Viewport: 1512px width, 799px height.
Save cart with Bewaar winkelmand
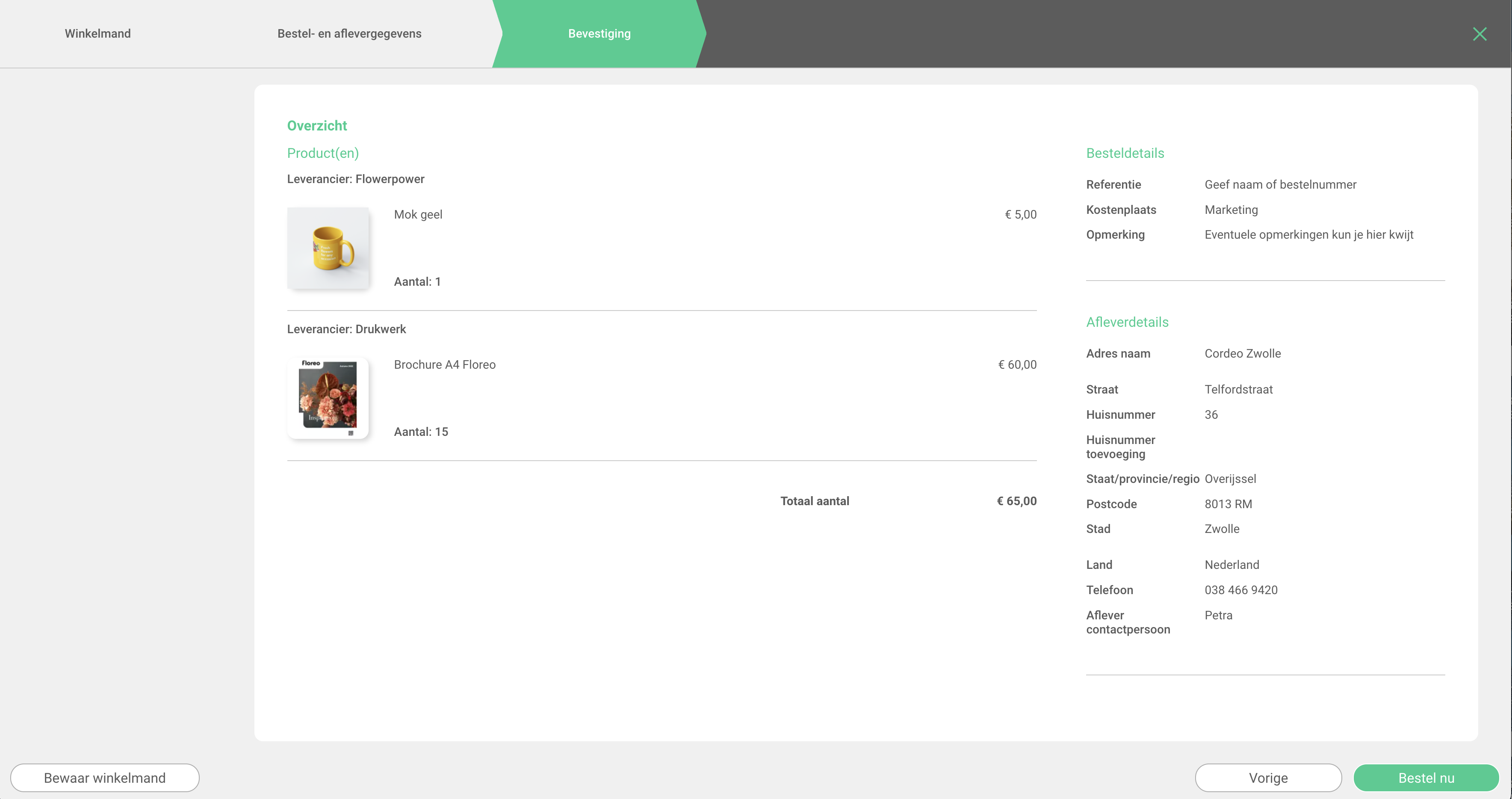104,778
